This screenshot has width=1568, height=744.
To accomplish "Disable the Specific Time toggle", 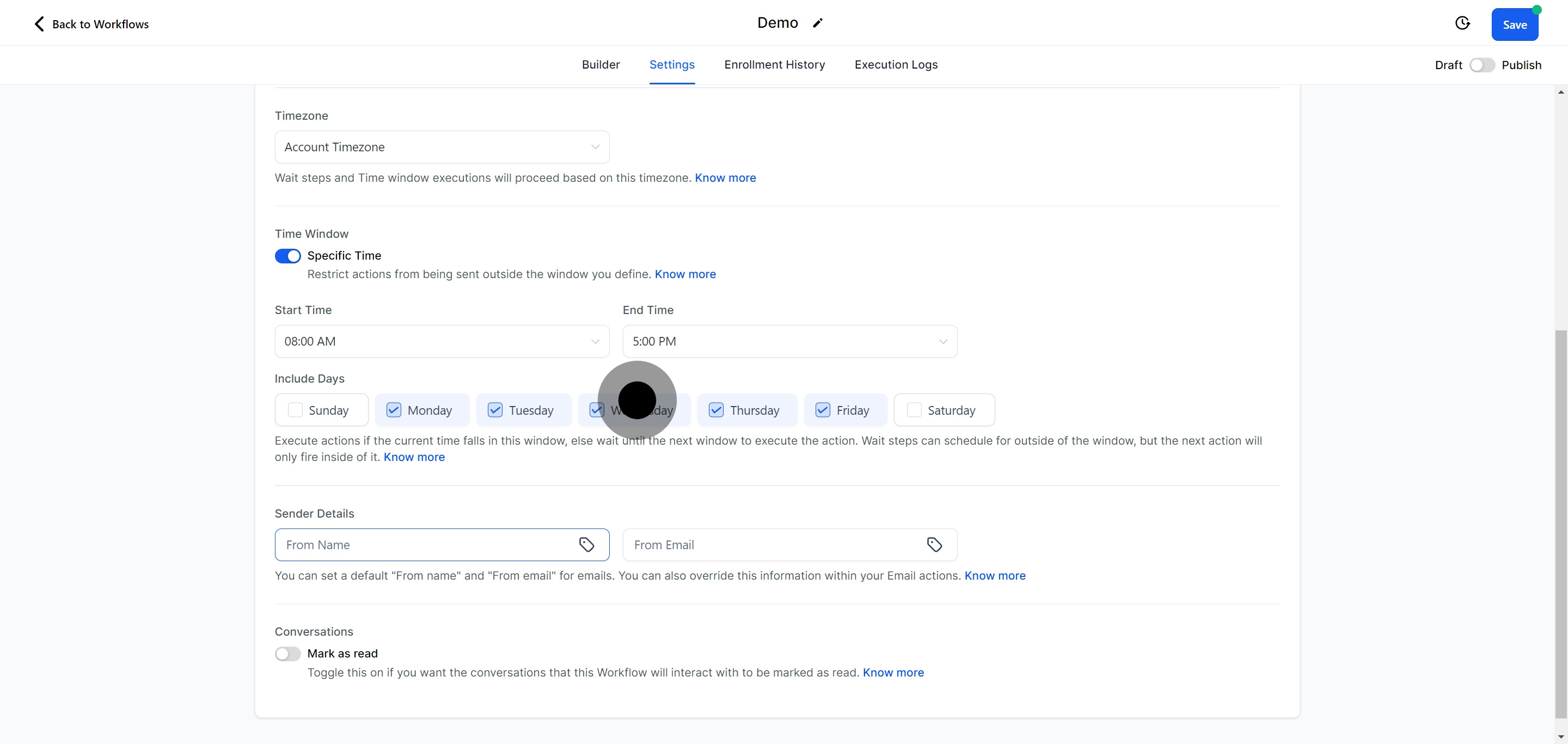I will point(288,256).
